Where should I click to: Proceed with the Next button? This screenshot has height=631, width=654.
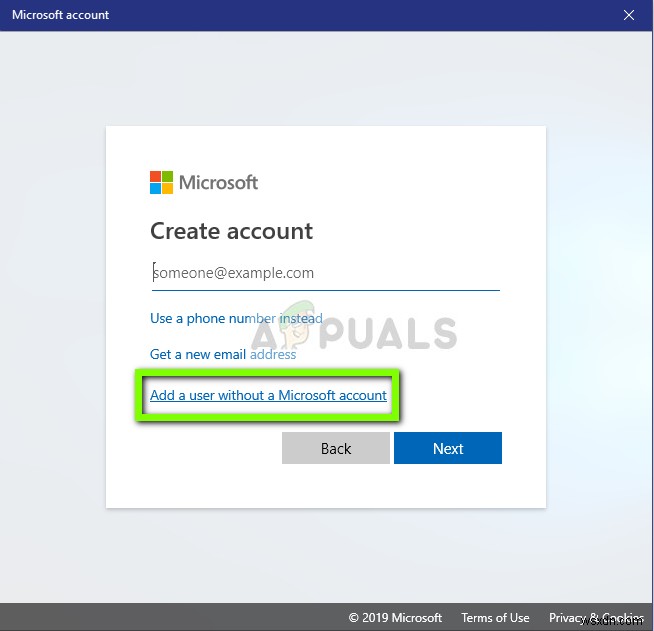(448, 448)
